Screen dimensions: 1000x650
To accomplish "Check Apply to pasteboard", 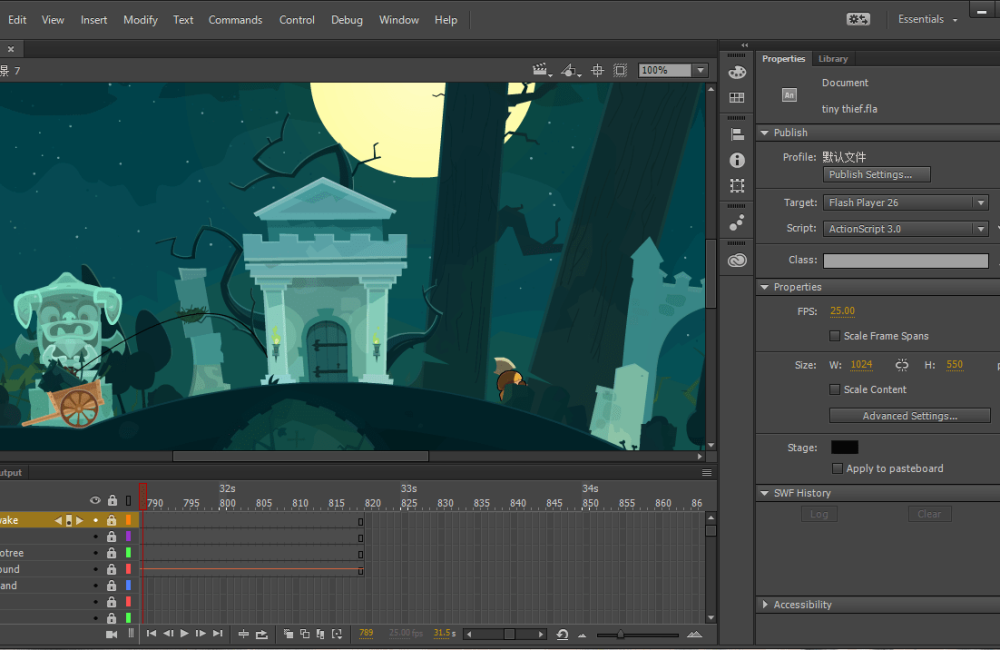I will (837, 468).
